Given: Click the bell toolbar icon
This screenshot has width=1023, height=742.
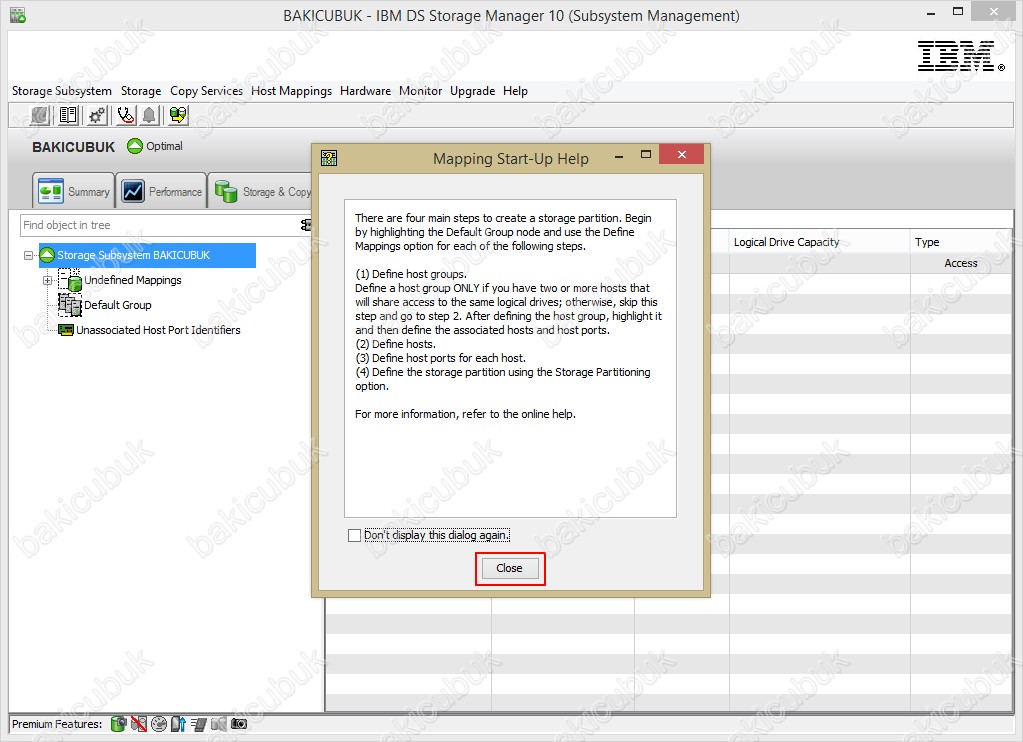Looking at the screenshot, I should (x=149, y=116).
